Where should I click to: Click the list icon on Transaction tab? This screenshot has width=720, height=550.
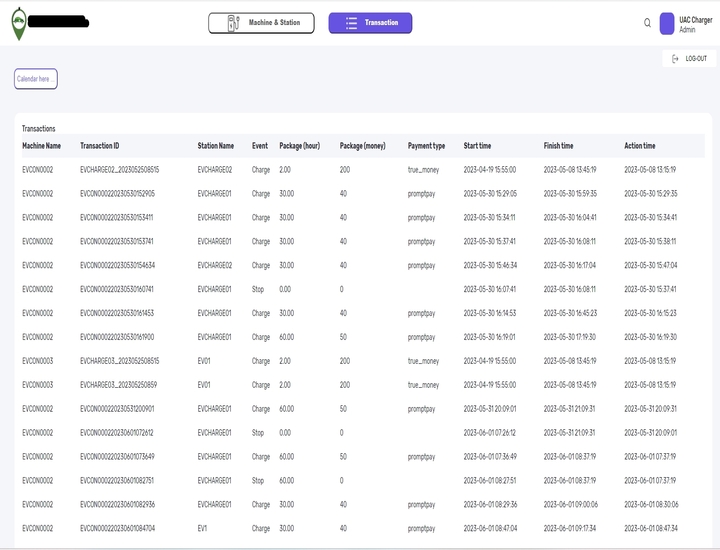coord(350,23)
